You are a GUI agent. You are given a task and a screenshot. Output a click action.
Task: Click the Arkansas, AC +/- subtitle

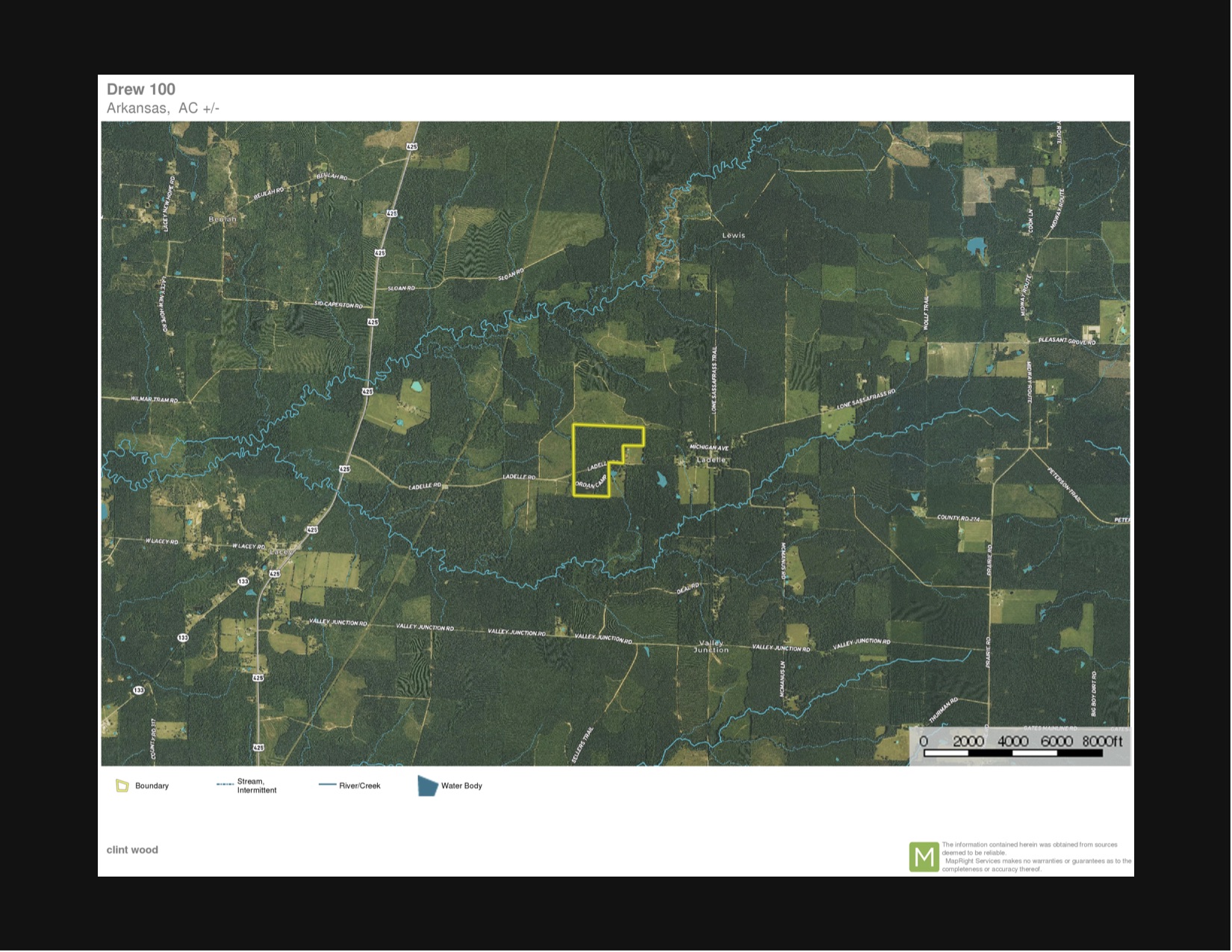[x=163, y=108]
